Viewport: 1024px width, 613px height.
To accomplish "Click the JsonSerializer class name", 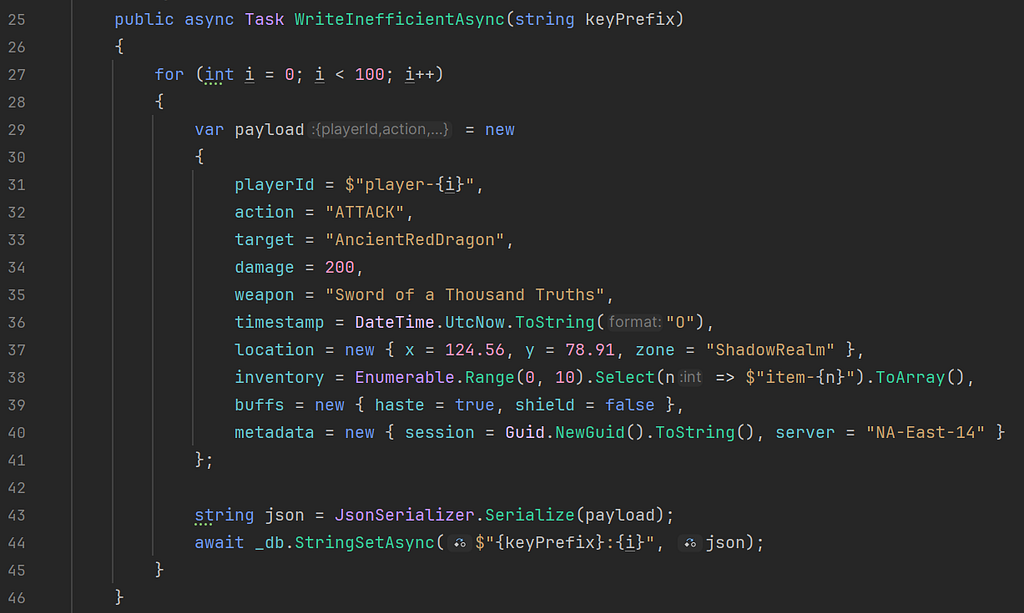I will click(x=404, y=515).
